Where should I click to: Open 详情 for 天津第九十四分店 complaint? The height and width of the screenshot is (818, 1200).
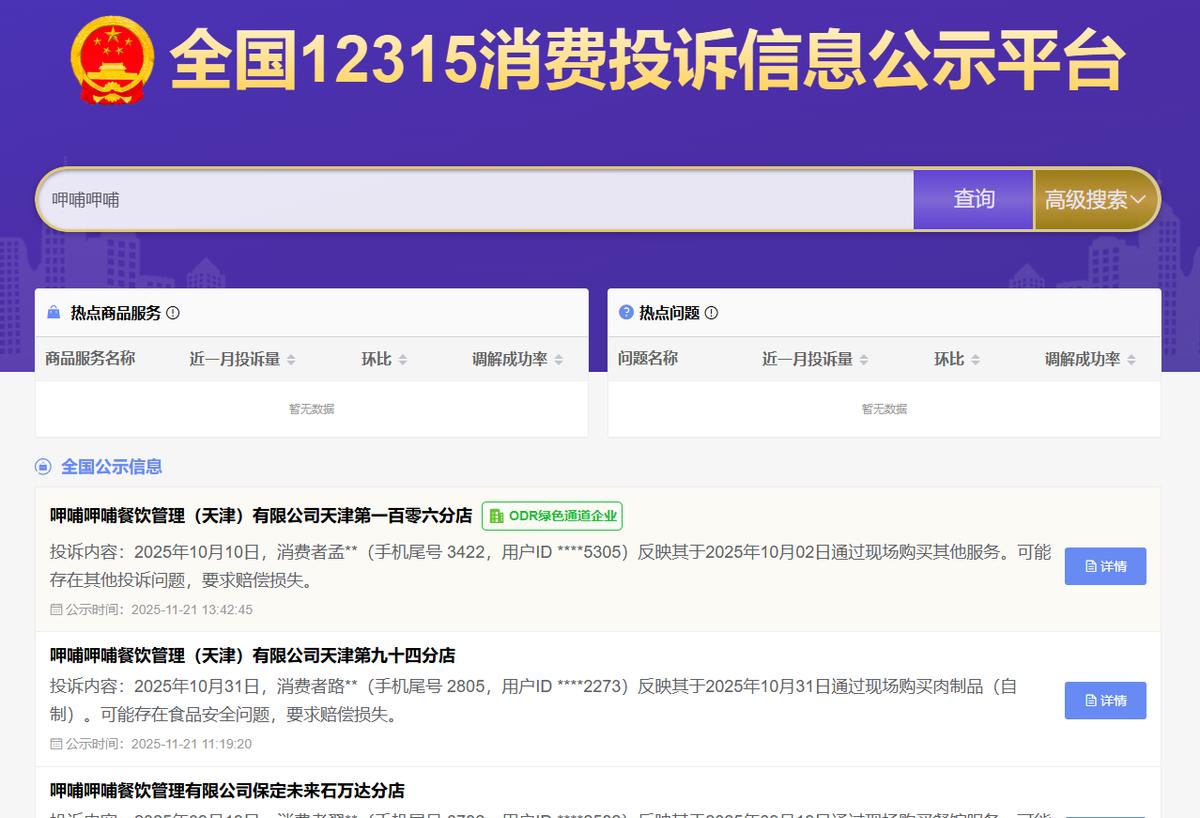click(1105, 700)
